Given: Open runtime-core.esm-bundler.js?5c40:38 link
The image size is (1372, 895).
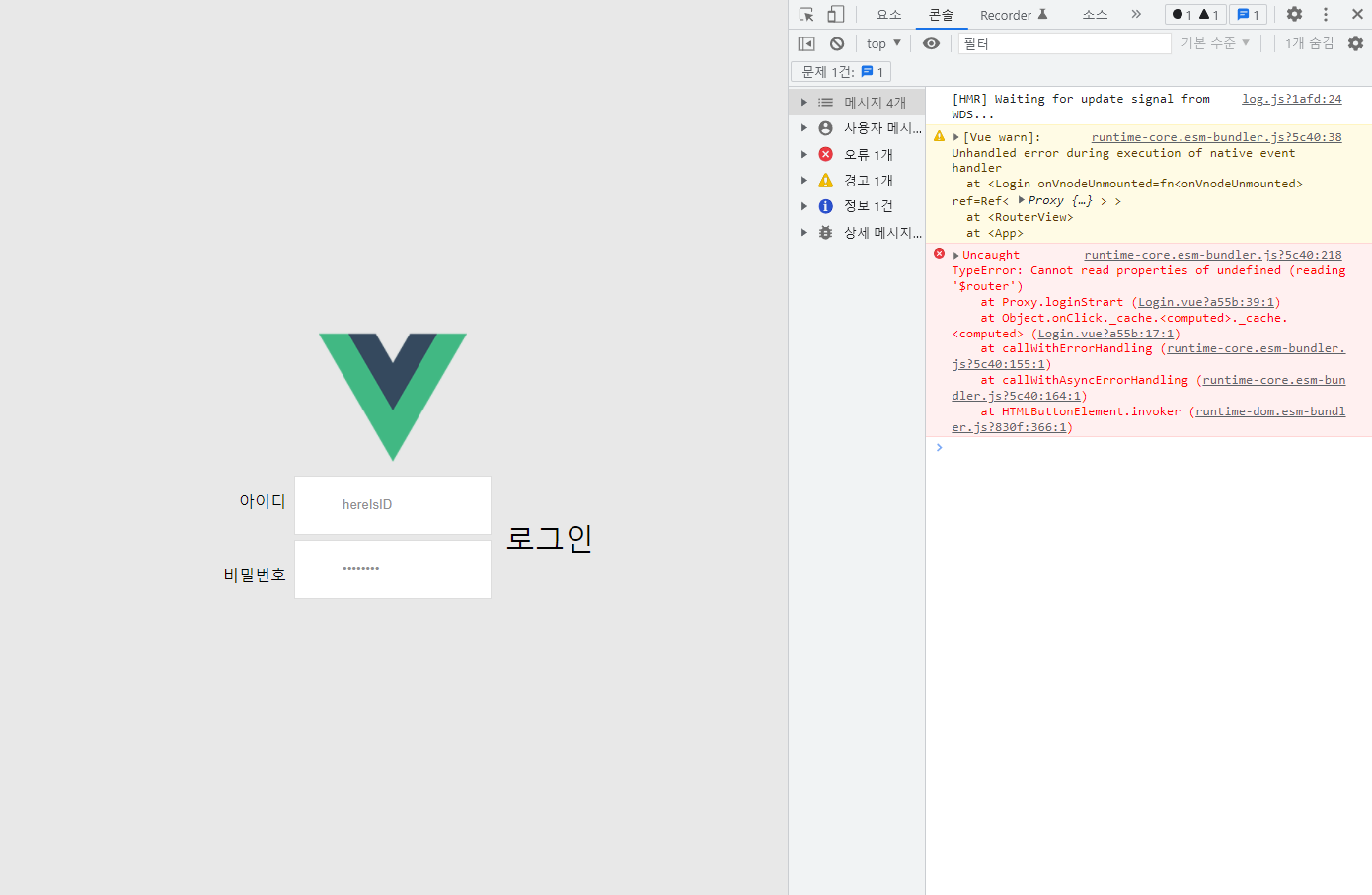Looking at the screenshot, I should pyautogui.click(x=1216, y=137).
